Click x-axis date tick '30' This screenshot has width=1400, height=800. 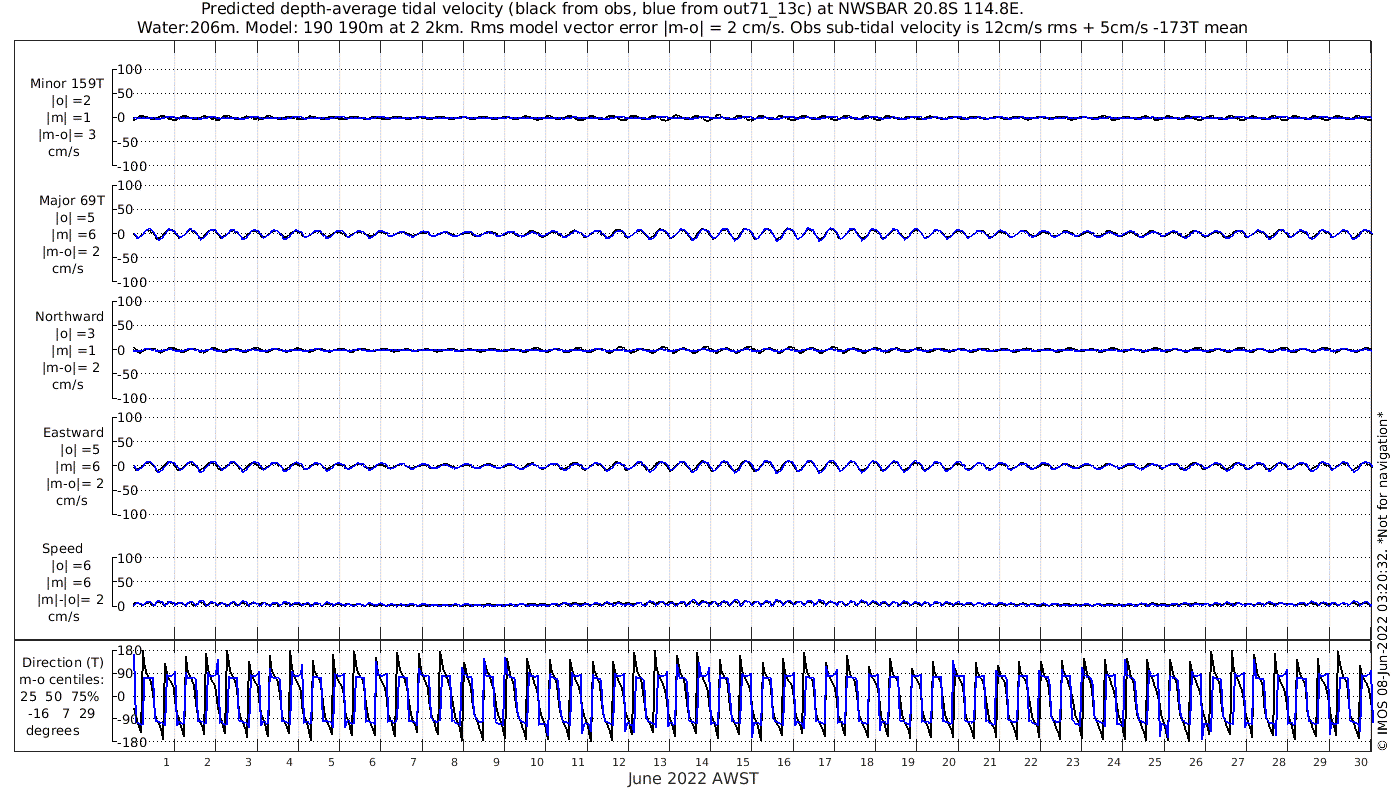click(1361, 762)
